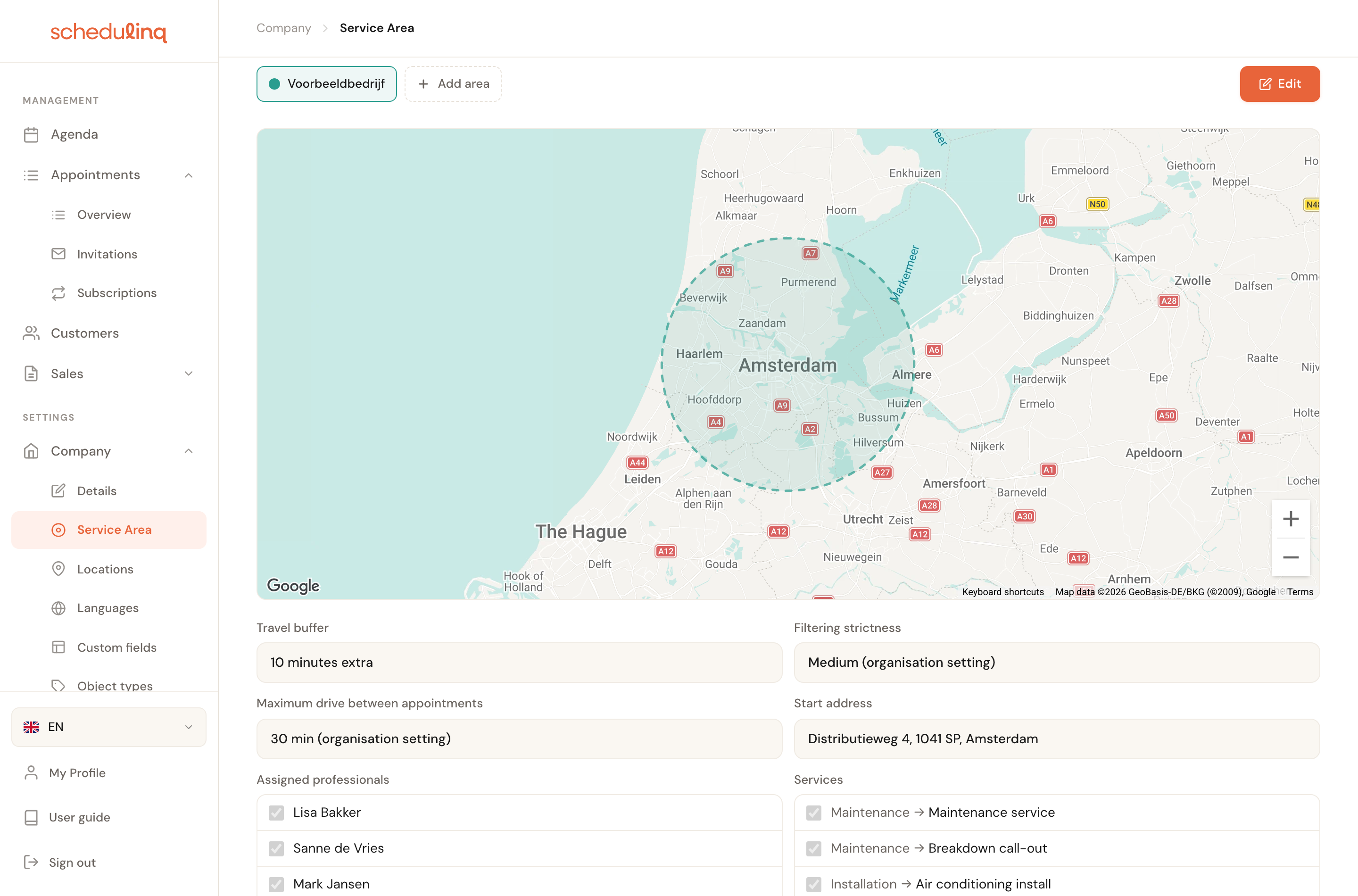Click the Add area button
The width and height of the screenshot is (1358, 896).
coord(453,84)
